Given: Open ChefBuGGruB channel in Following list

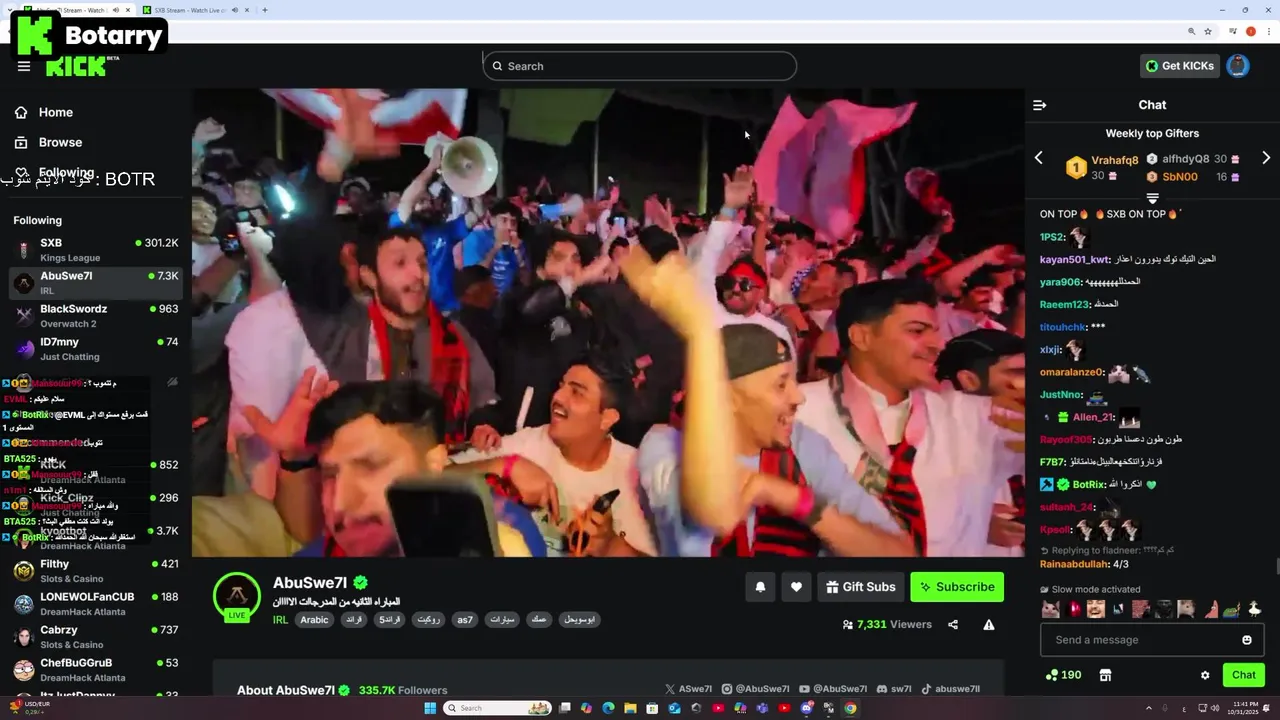Looking at the screenshot, I should [x=95, y=670].
